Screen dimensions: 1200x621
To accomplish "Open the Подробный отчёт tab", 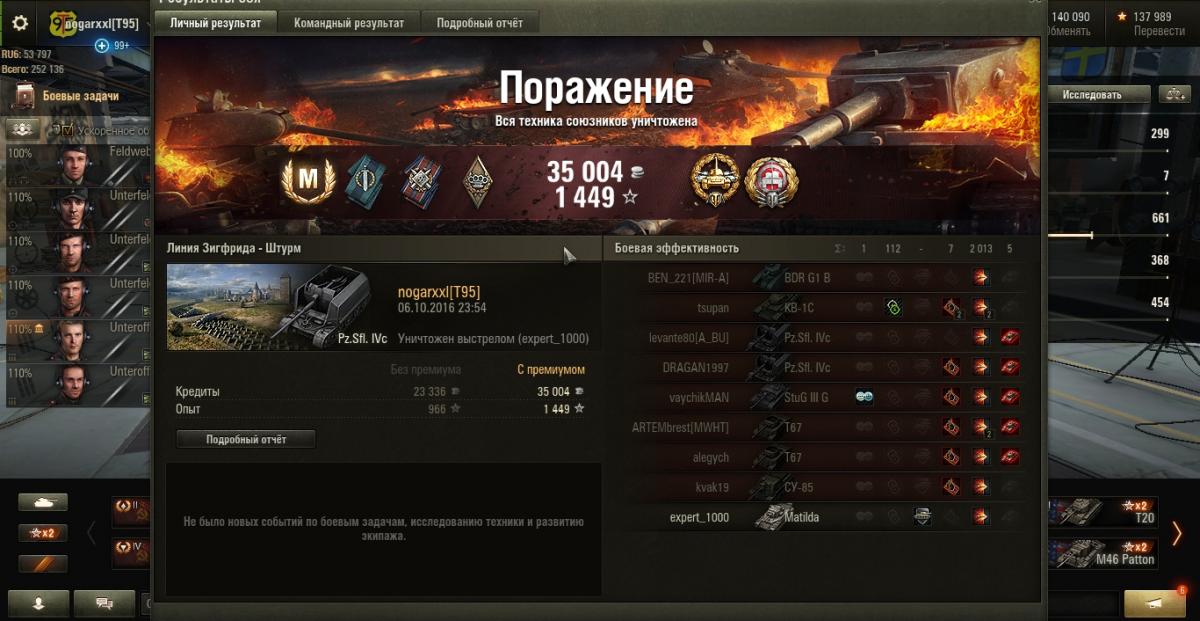I will coord(480,23).
